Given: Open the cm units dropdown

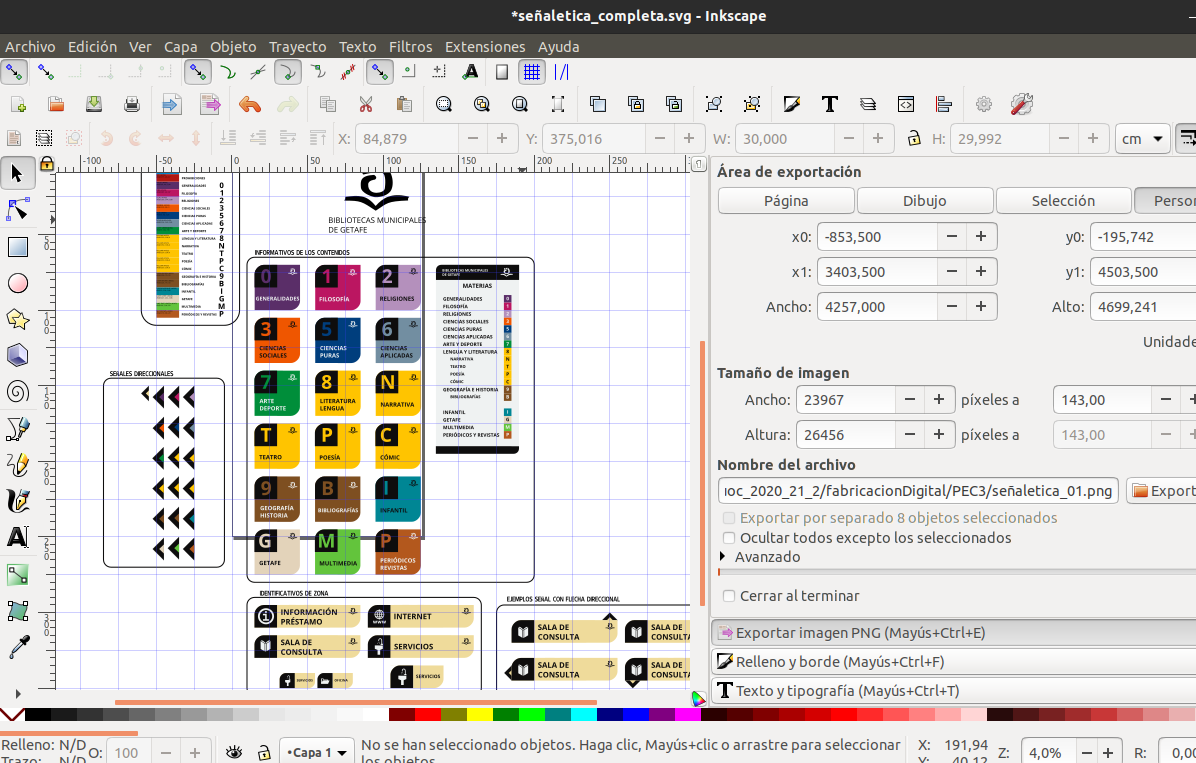Looking at the screenshot, I should [x=1143, y=139].
